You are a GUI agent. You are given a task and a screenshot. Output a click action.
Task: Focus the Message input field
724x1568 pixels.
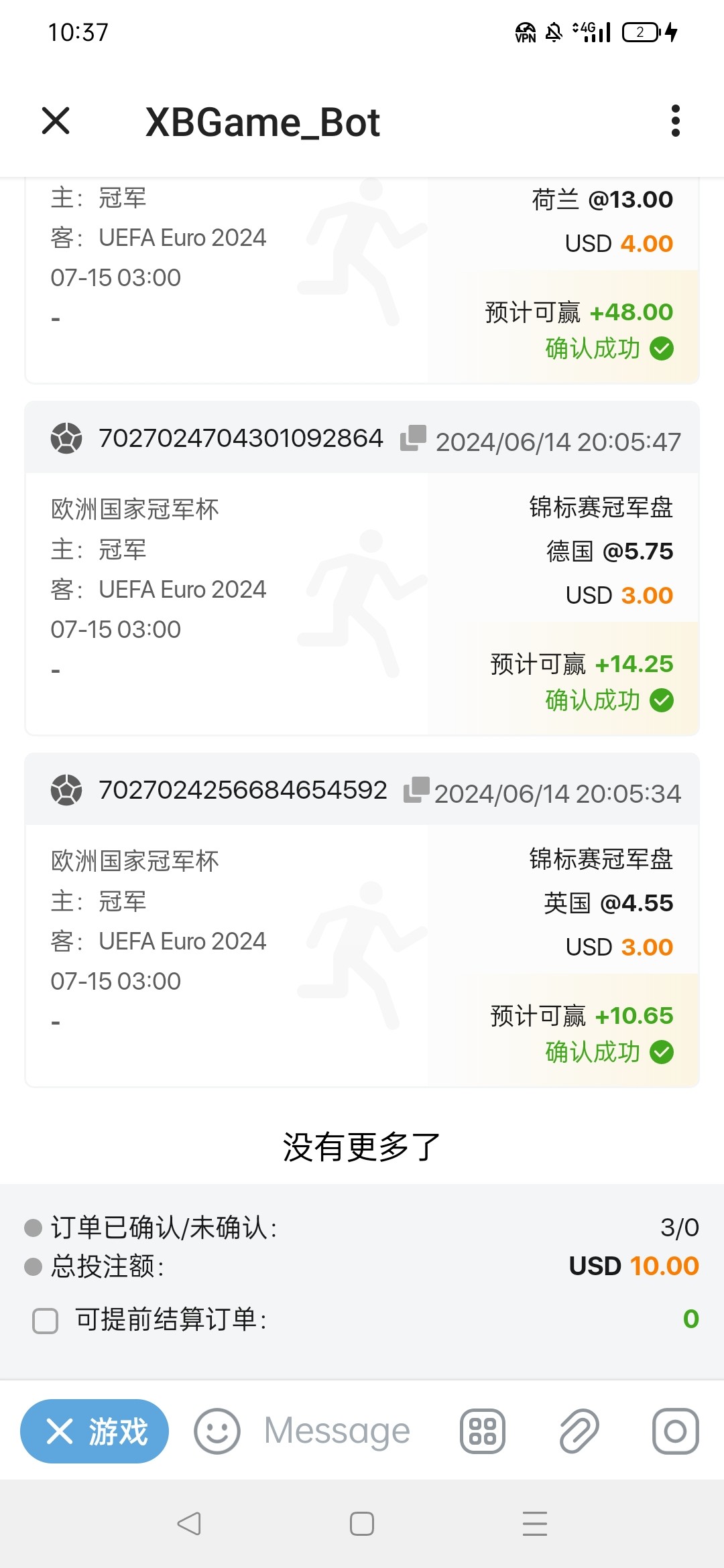(337, 1432)
